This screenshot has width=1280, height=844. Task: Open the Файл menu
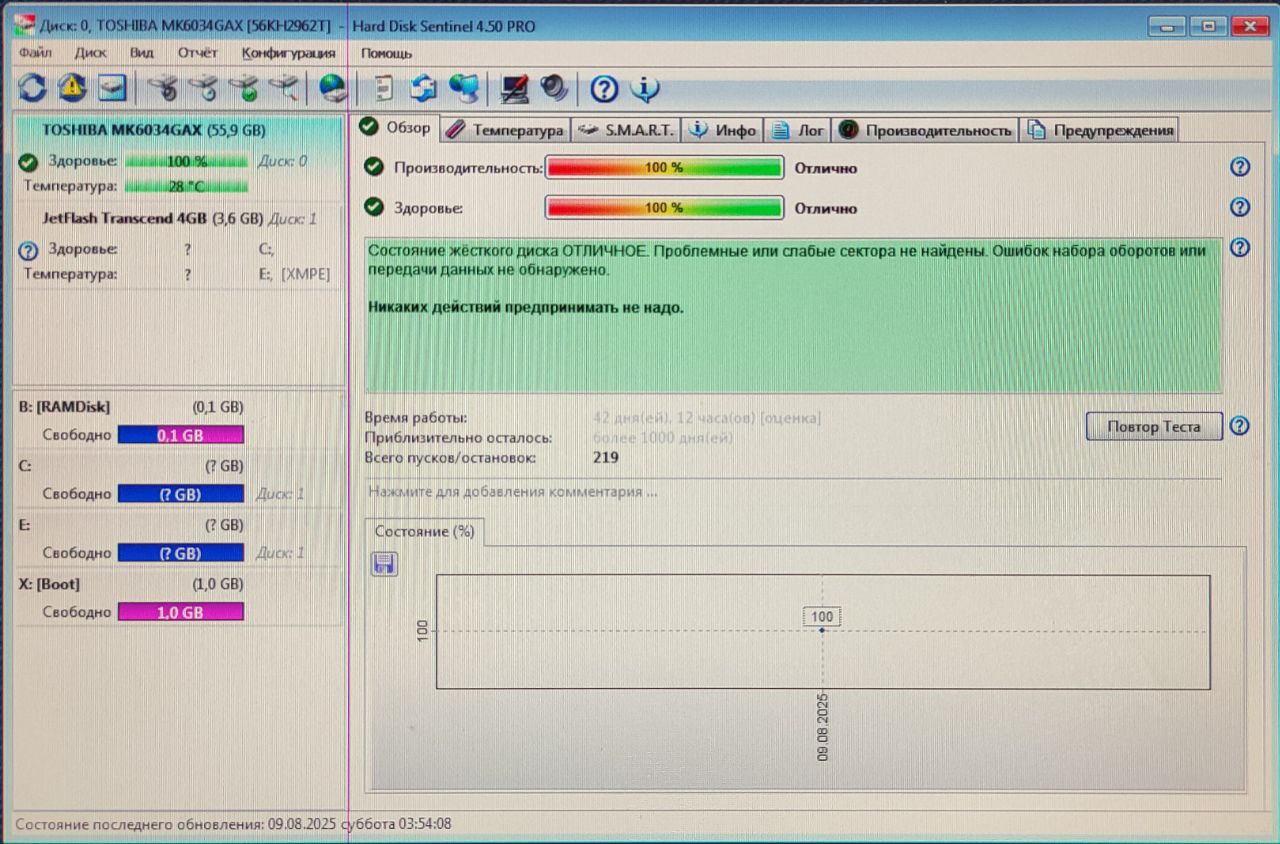(35, 53)
